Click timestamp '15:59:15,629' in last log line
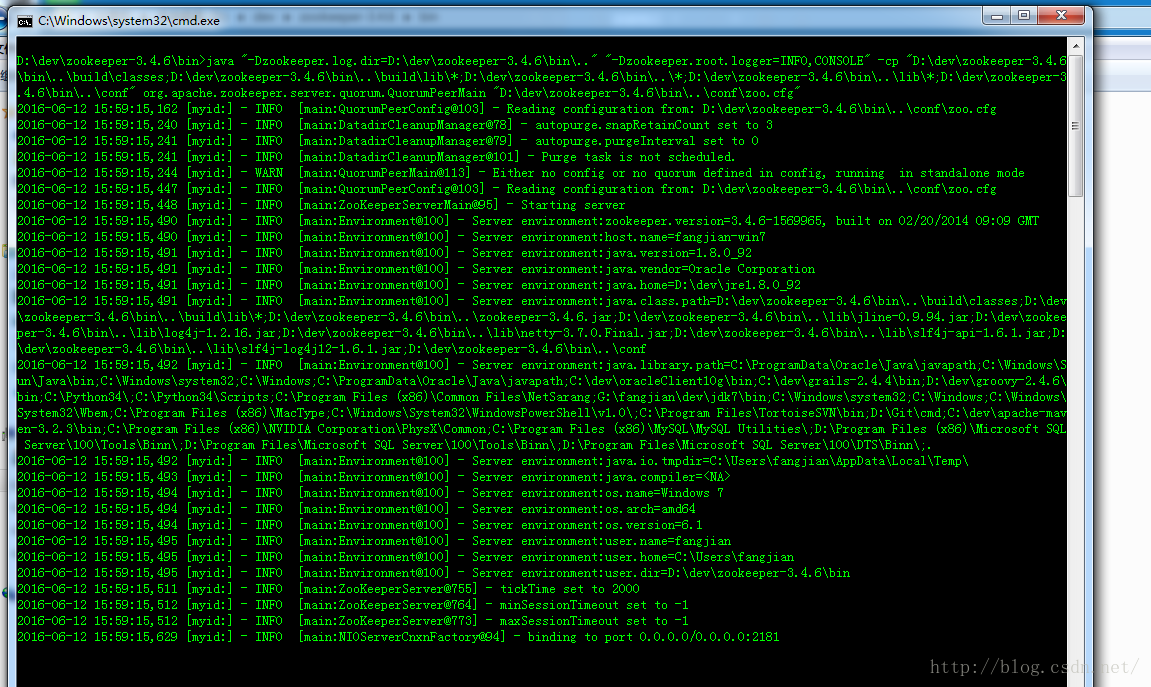 [x=136, y=637]
